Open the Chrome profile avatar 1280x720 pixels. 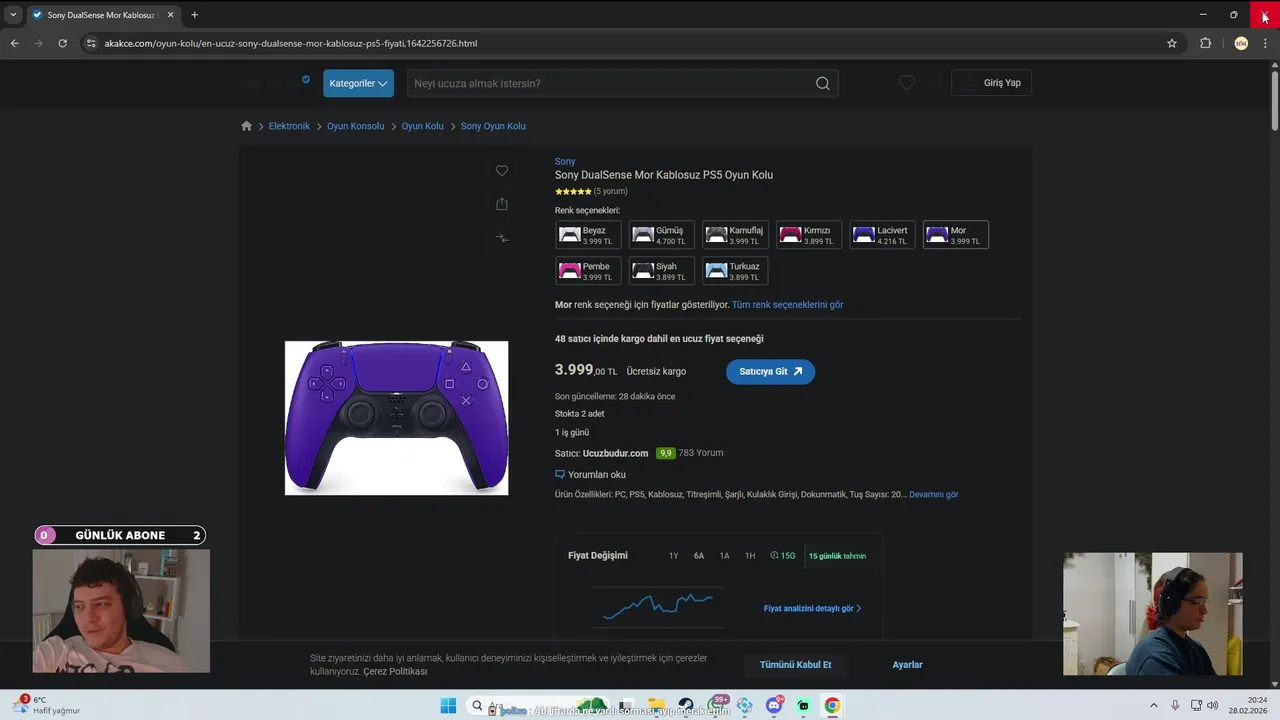(x=1241, y=43)
